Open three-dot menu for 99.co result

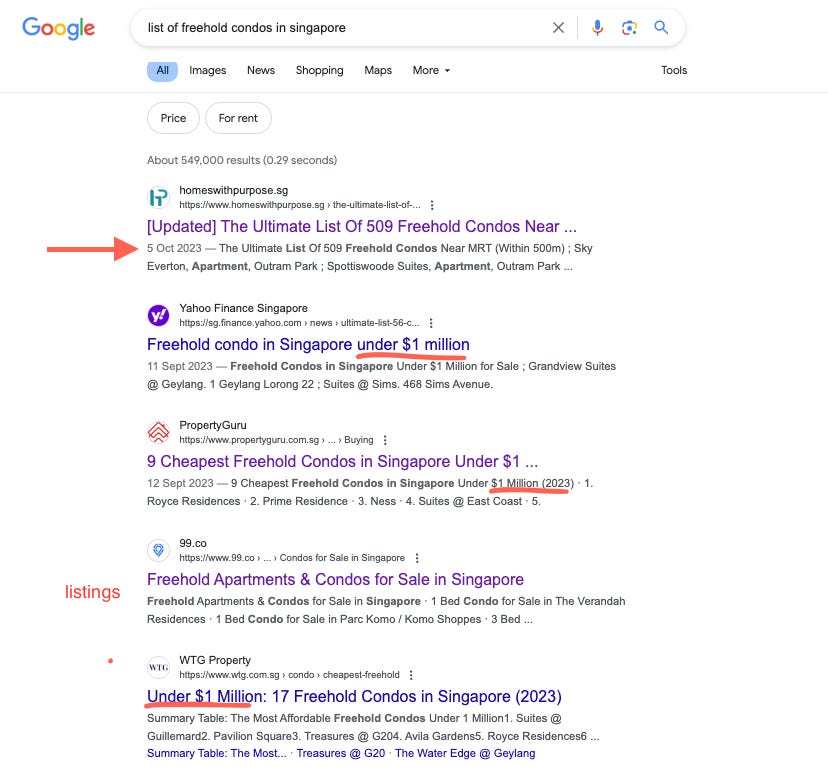coord(417,558)
